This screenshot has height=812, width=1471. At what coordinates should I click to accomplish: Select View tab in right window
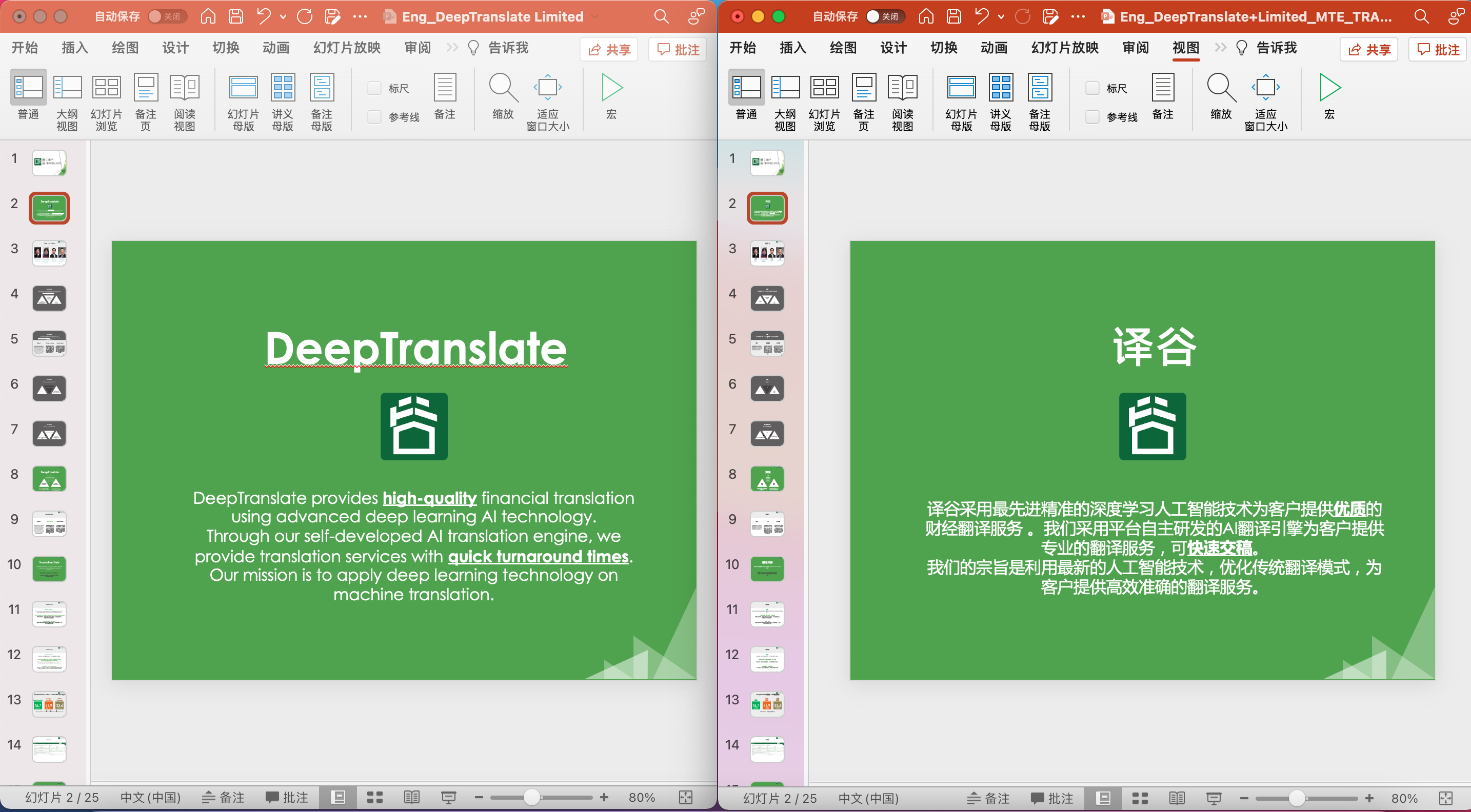[1186, 47]
